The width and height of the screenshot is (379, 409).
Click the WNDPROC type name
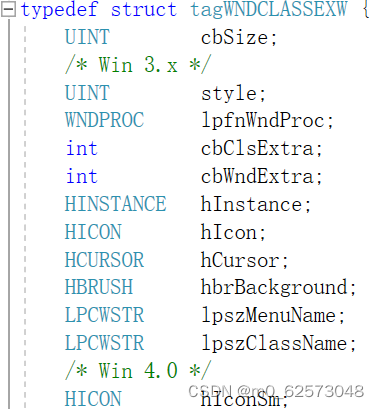coord(104,120)
